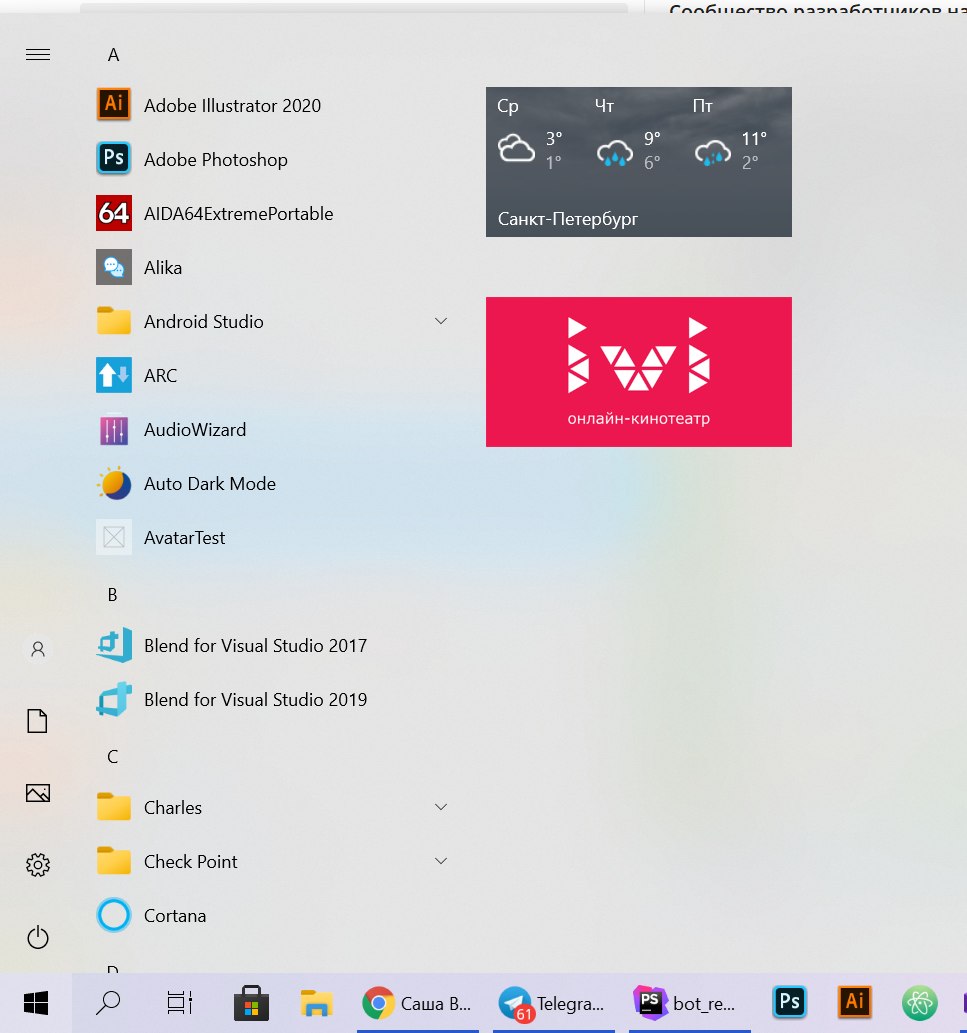Screen dimensions: 967x1033
Task: Open Settings gear in Start sidebar
Action: (38, 865)
